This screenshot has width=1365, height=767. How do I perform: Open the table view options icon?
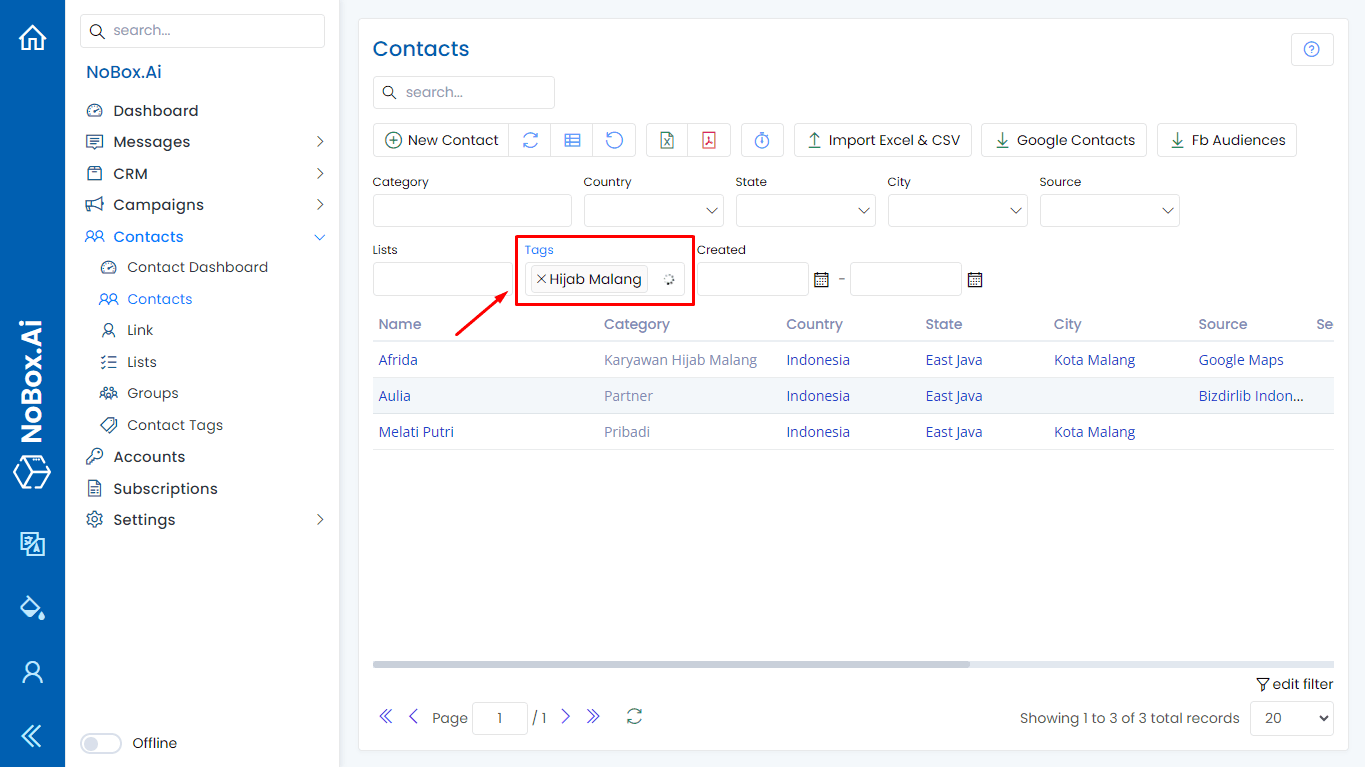tap(571, 140)
